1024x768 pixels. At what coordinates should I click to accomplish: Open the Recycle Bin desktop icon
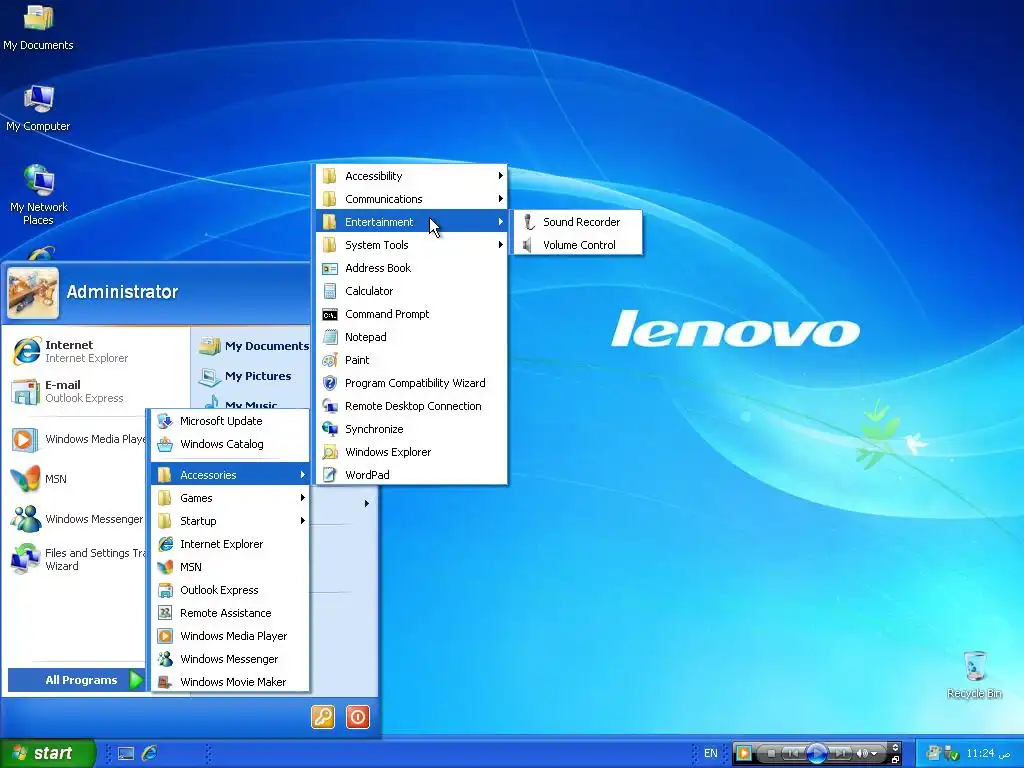click(974, 675)
